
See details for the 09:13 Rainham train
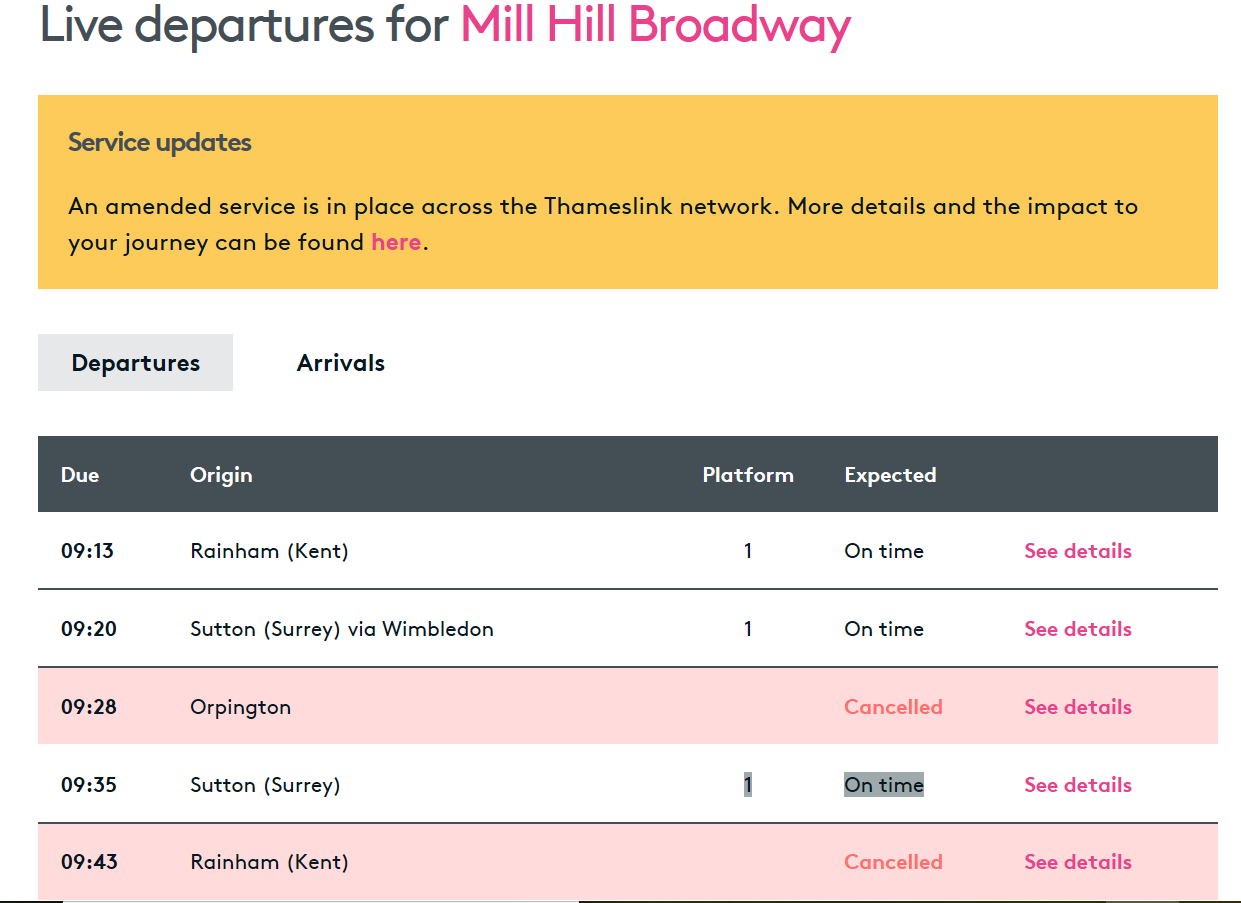pos(1078,551)
